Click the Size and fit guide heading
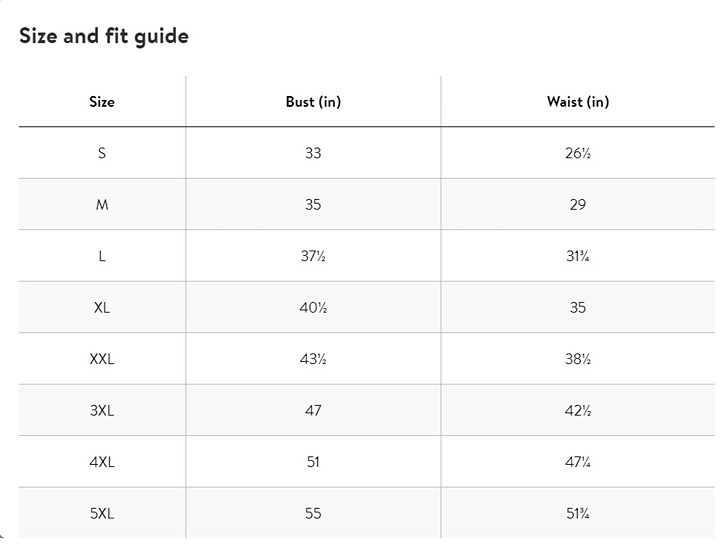The width and height of the screenshot is (720, 545). [104, 37]
